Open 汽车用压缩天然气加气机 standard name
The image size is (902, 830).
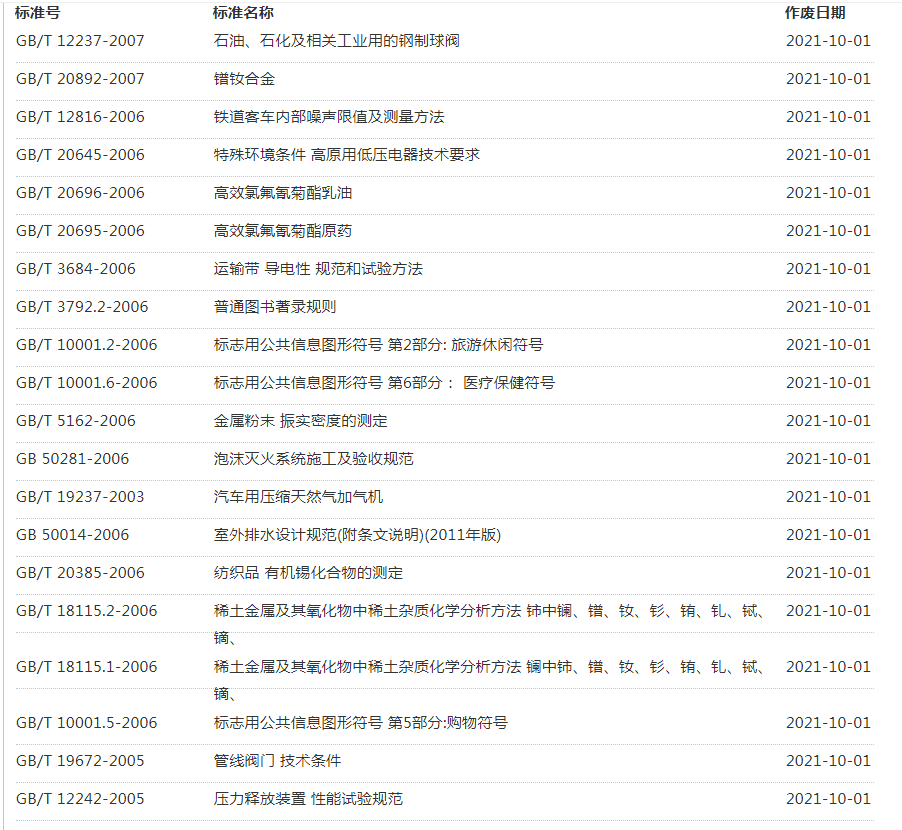[298, 497]
